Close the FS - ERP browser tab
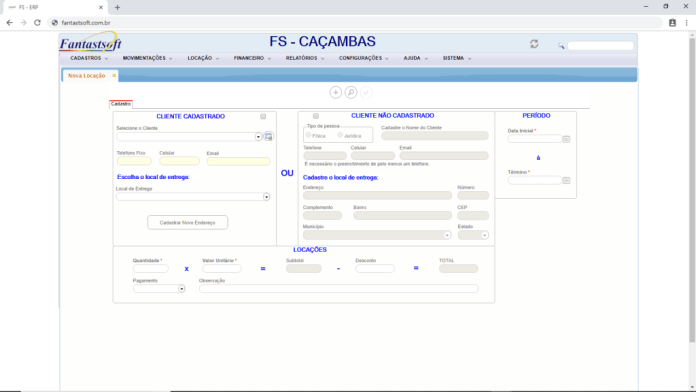Screen dimensions: 696x392 point(101,7)
